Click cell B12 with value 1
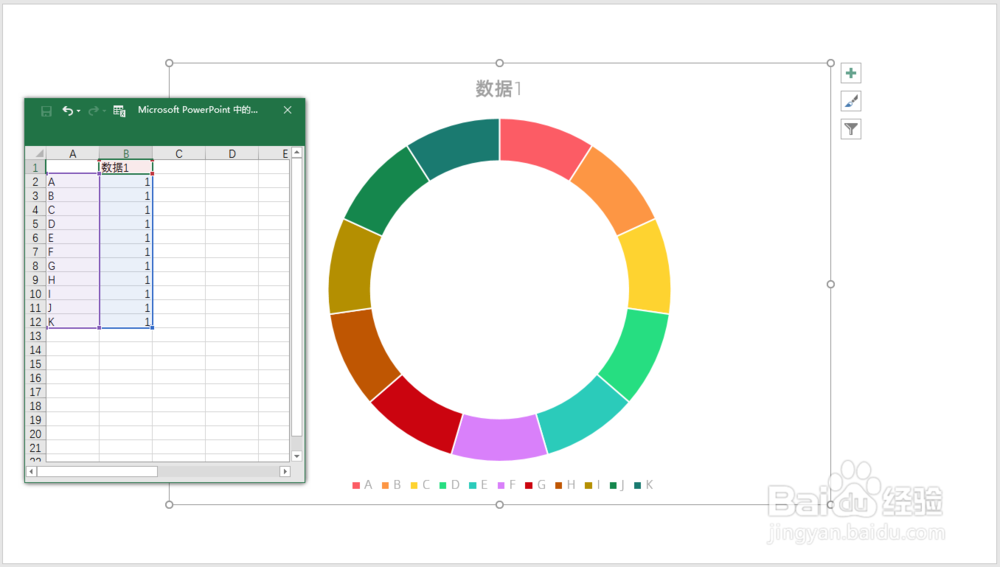 pyautogui.click(x=126, y=321)
